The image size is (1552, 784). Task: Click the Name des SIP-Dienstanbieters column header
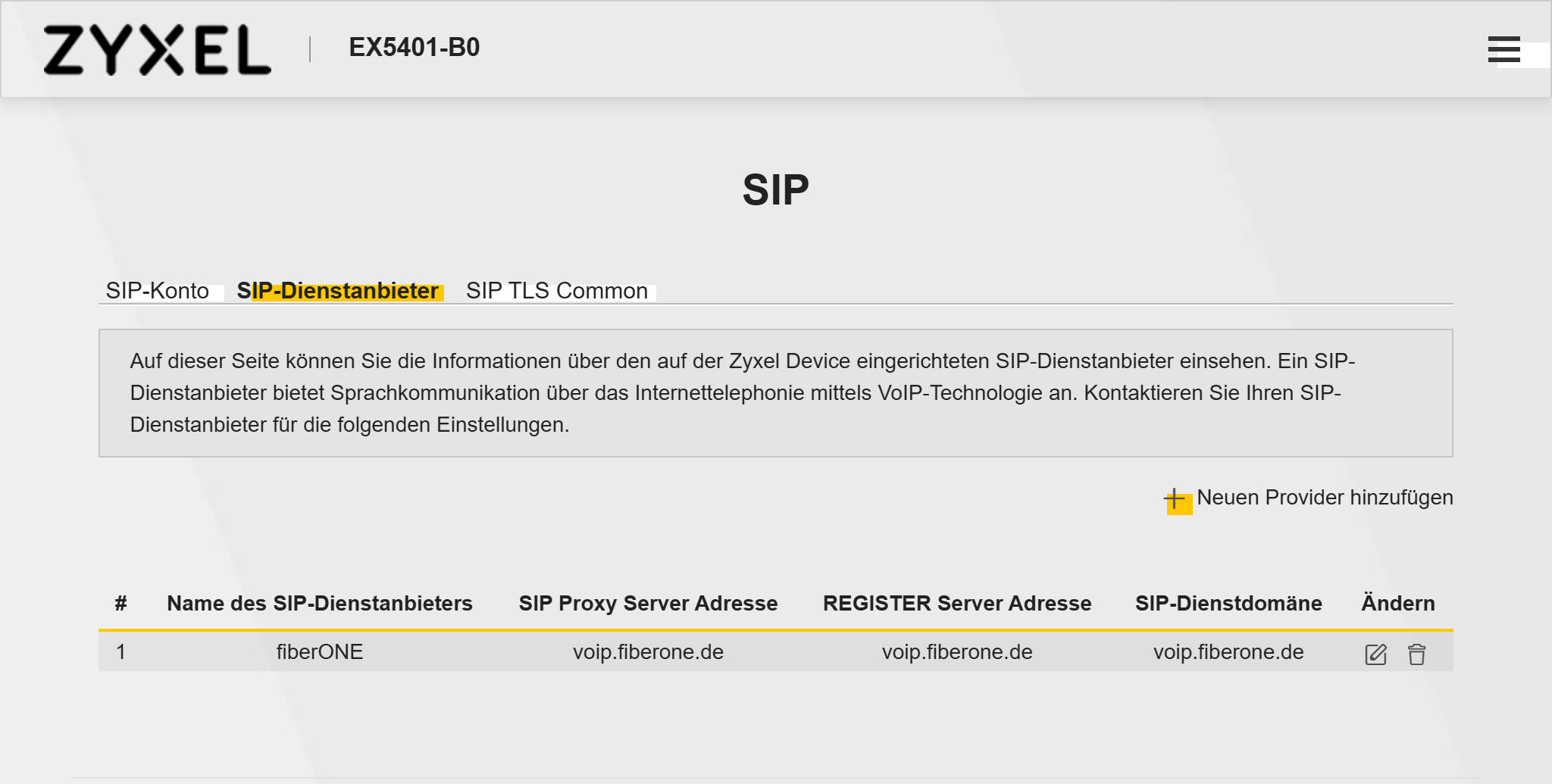319,604
